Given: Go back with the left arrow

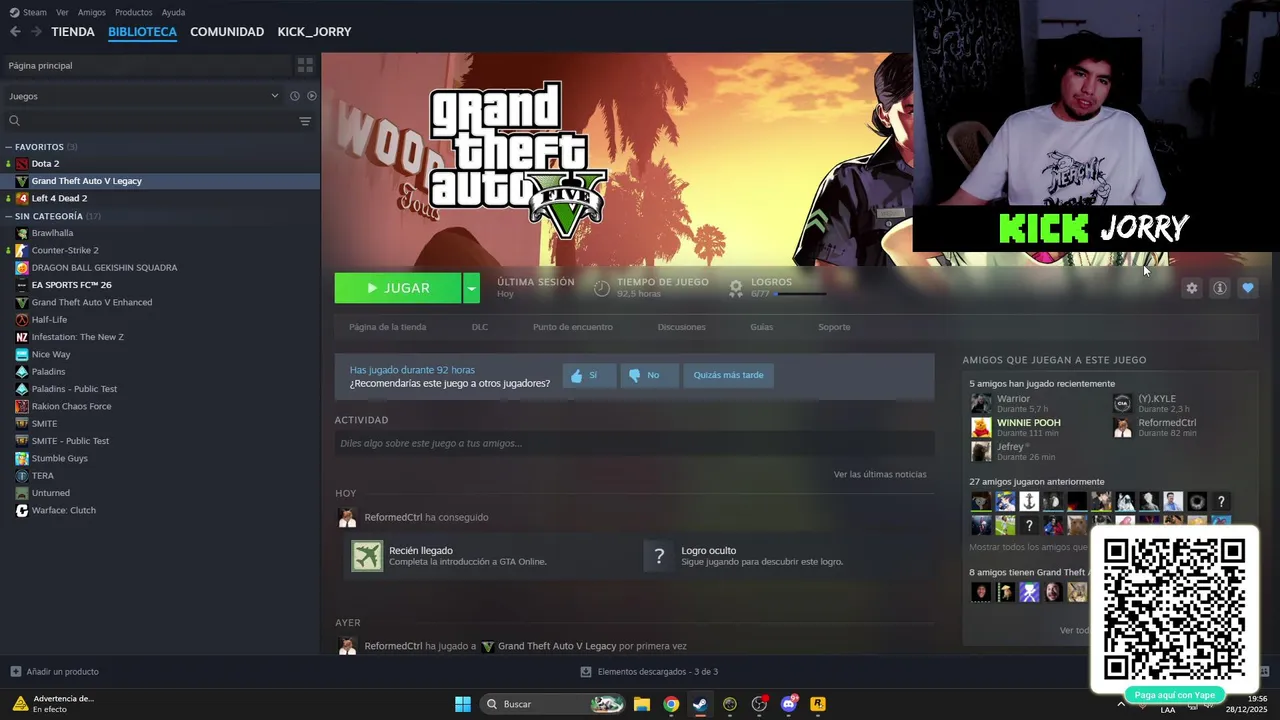Looking at the screenshot, I should pos(15,32).
